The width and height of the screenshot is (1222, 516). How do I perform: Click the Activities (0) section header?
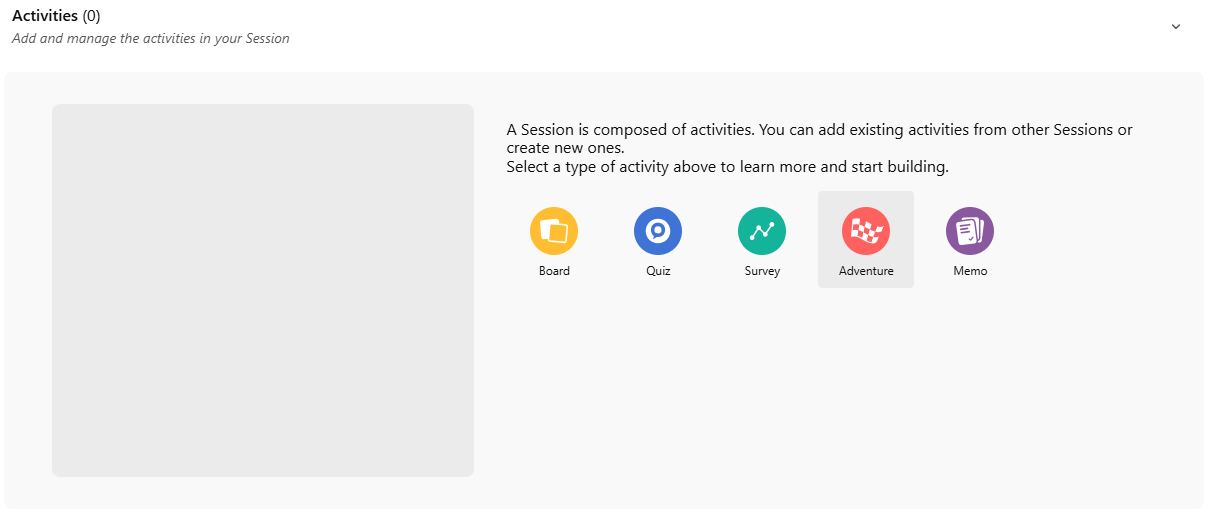45,16
